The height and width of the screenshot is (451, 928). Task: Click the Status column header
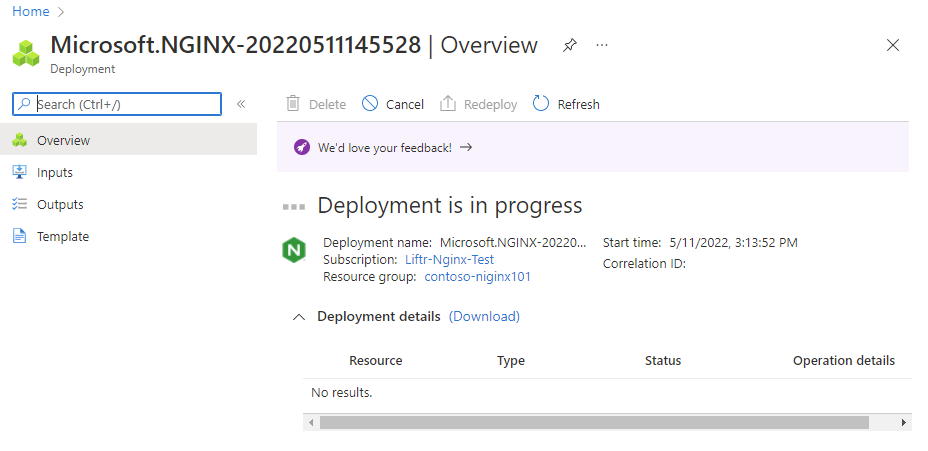[x=663, y=360]
